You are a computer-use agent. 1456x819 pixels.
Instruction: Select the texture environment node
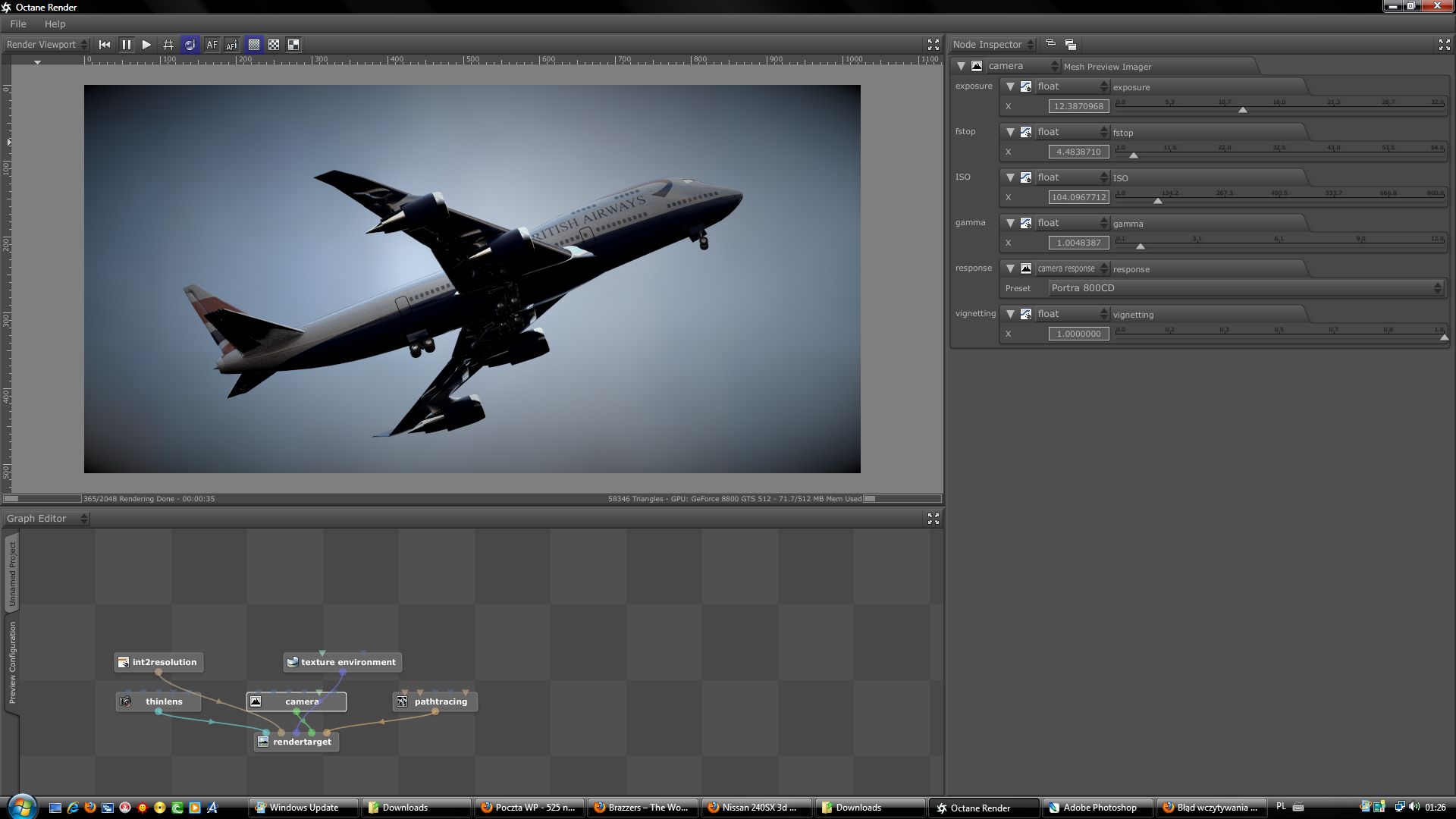[x=347, y=662]
